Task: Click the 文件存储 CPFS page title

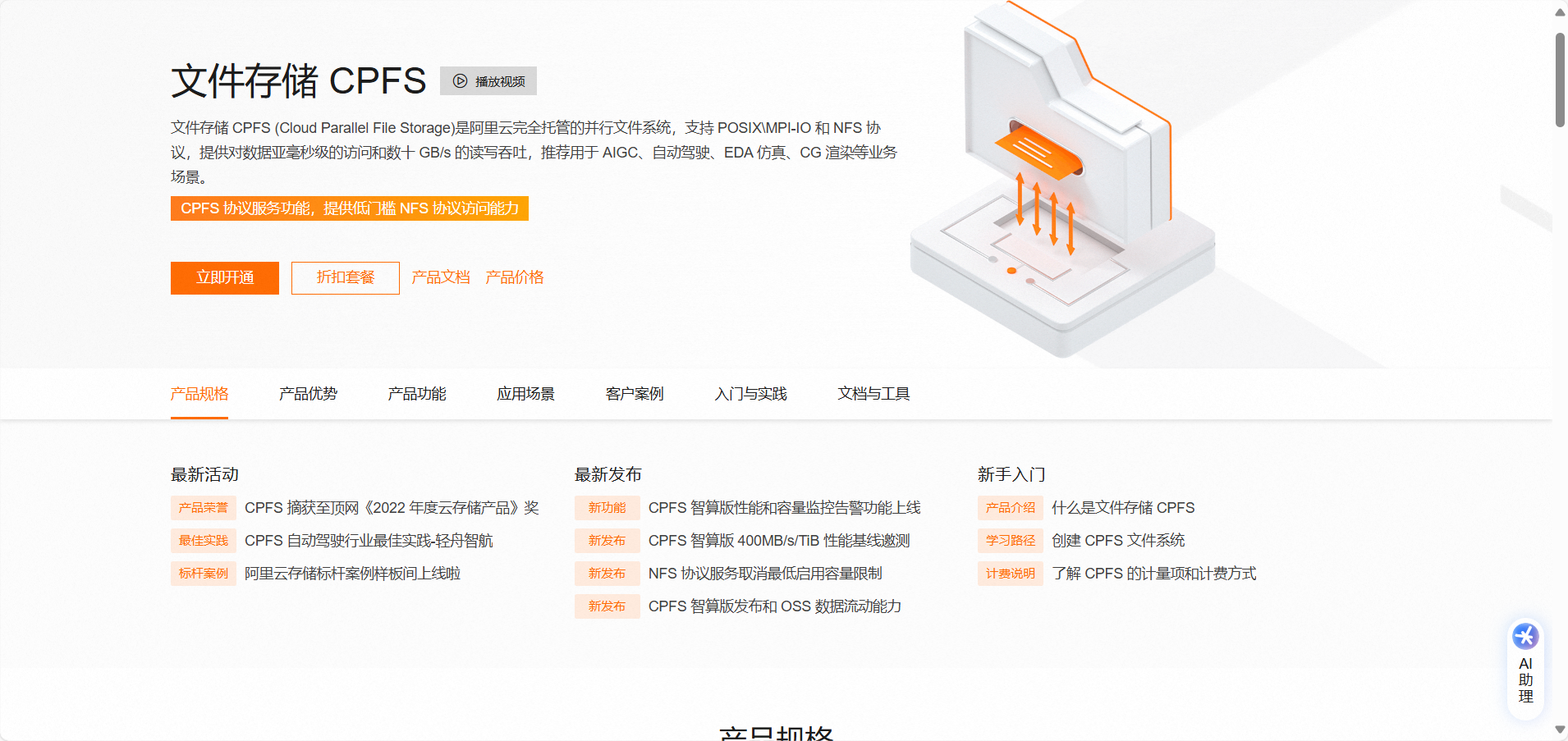Action: [299, 81]
